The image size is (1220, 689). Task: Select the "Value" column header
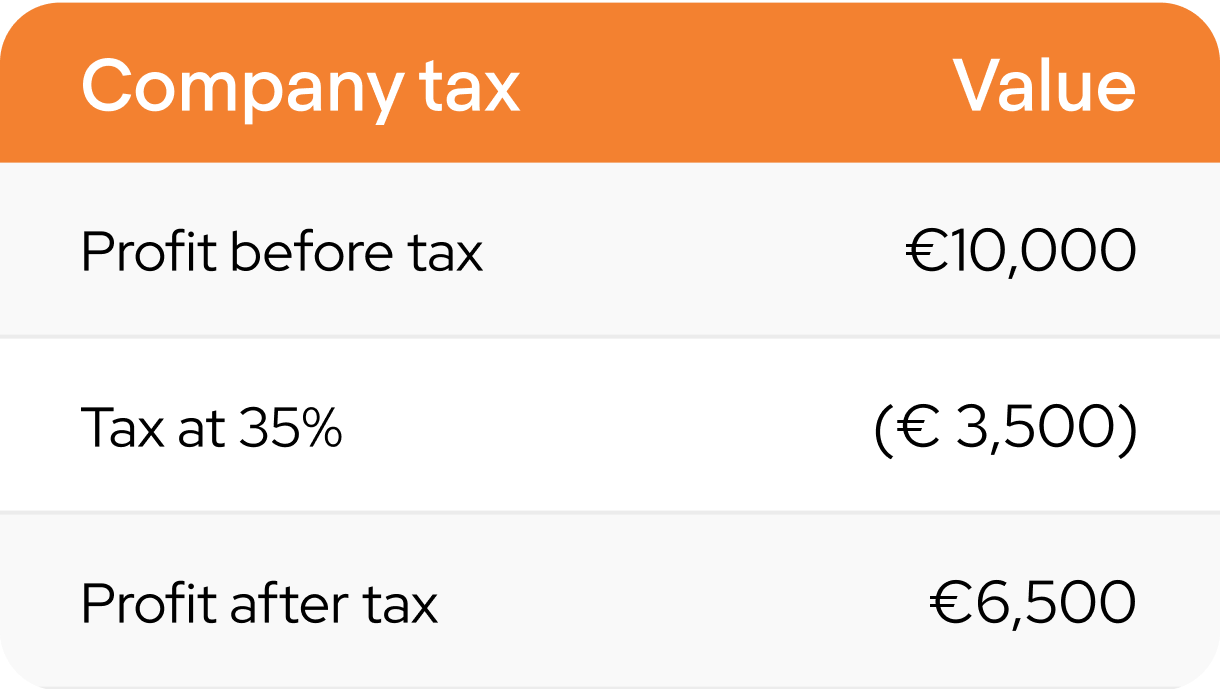tap(1044, 85)
